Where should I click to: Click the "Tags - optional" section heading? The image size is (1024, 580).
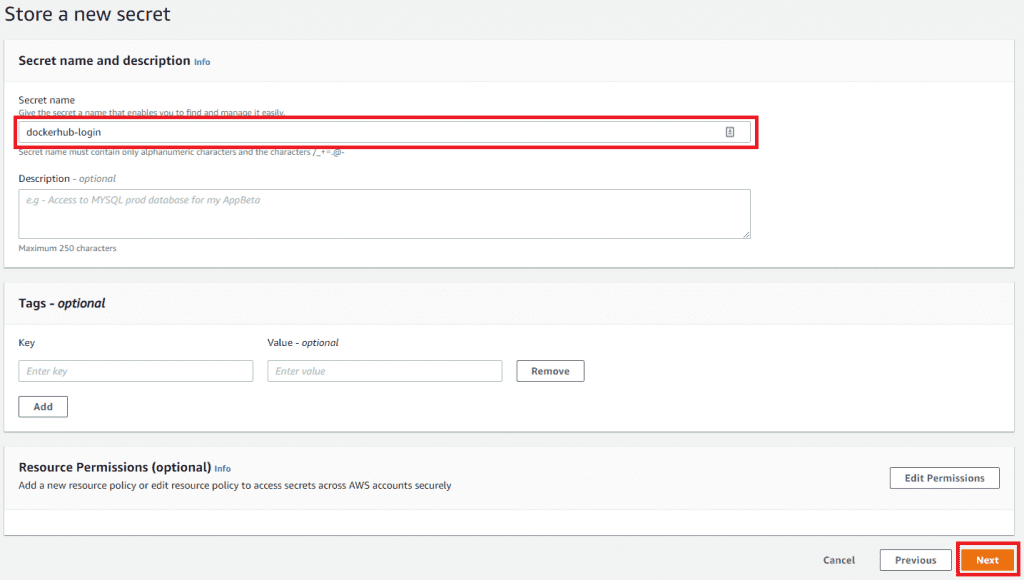coord(62,303)
